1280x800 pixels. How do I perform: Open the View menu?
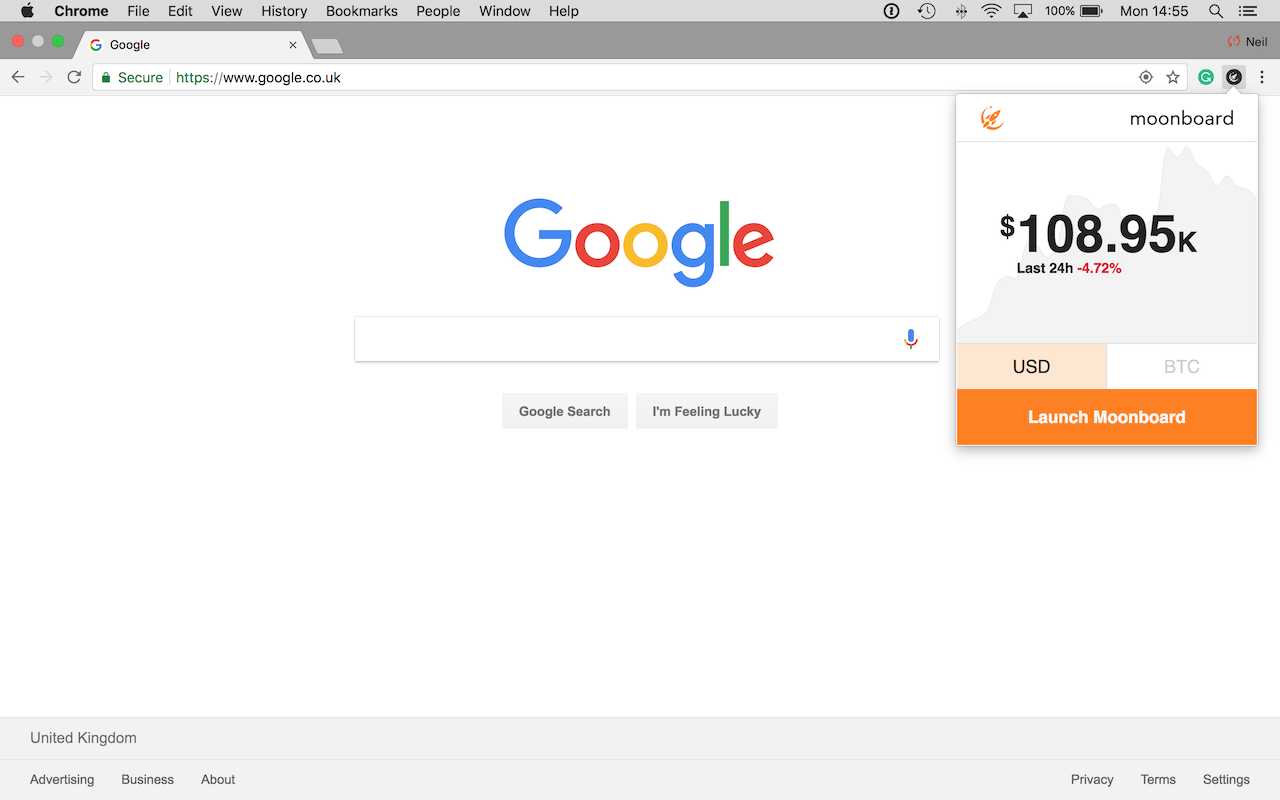click(x=227, y=11)
